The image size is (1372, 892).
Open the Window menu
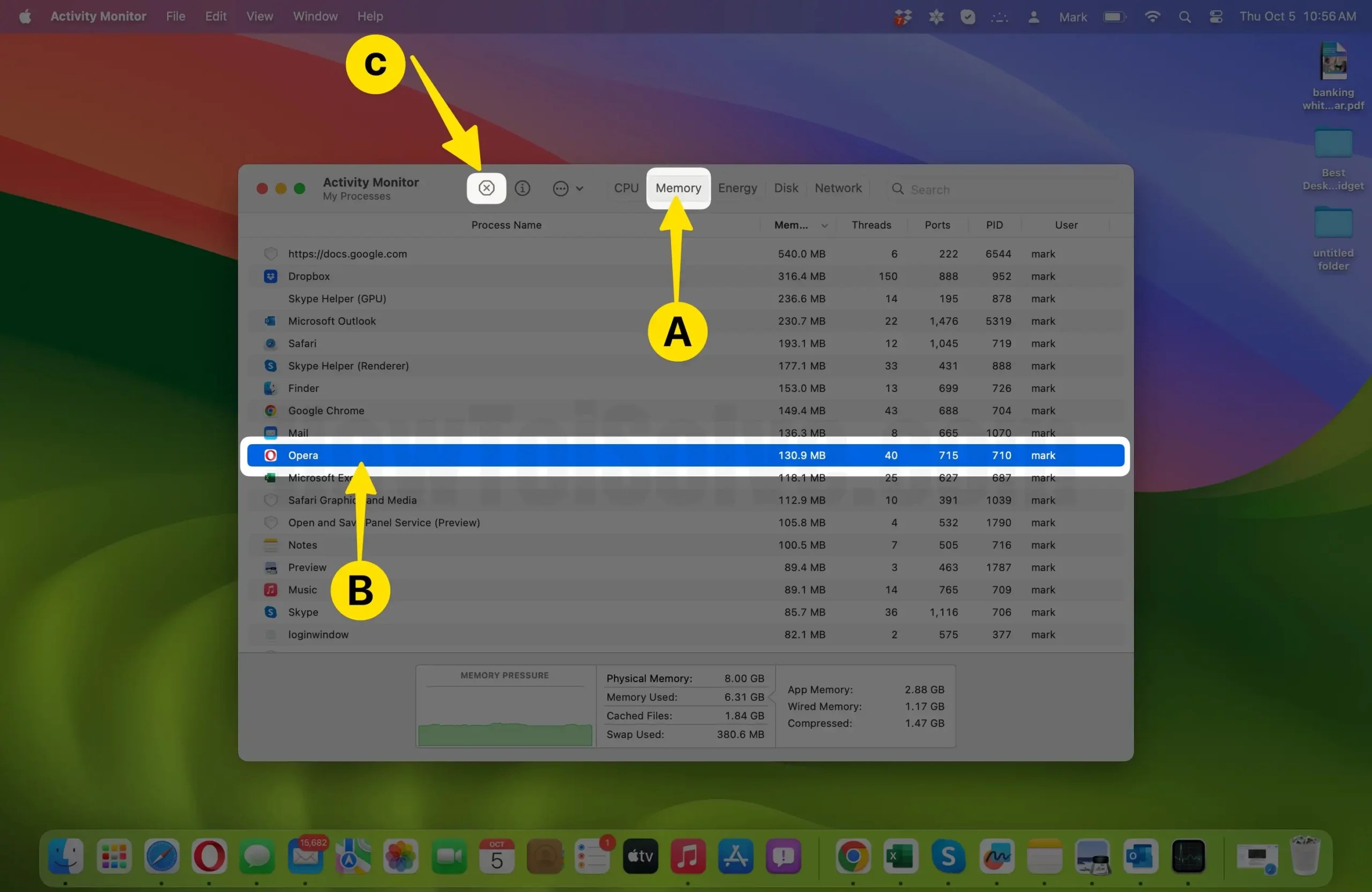tap(315, 16)
